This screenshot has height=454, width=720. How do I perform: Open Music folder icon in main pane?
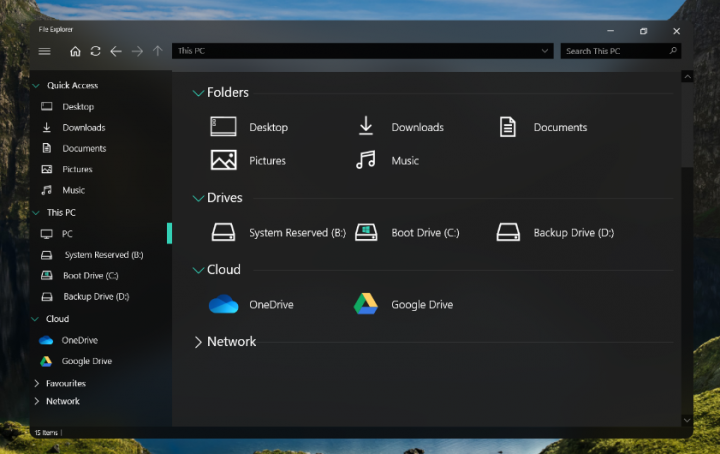366,160
